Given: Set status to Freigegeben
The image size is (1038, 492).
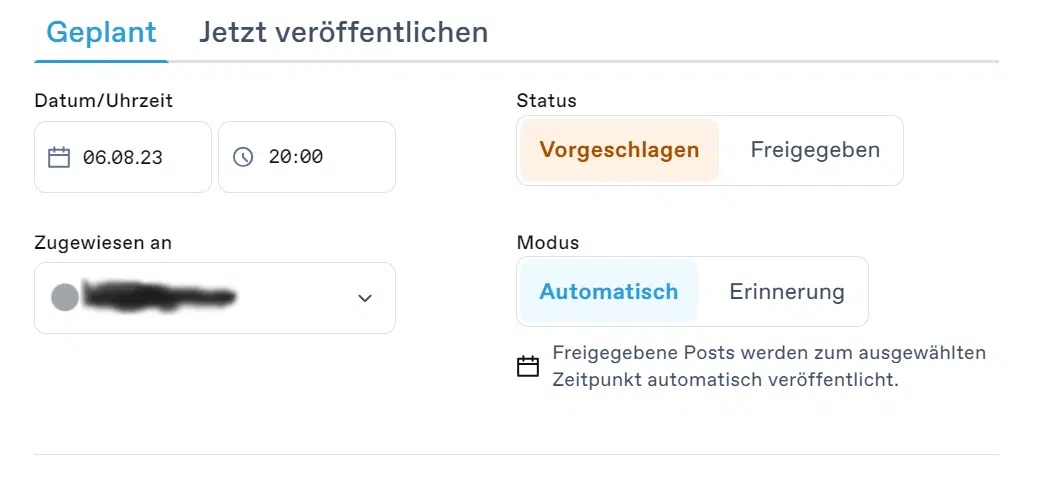Looking at the screenshot, I should coord(815,150).
